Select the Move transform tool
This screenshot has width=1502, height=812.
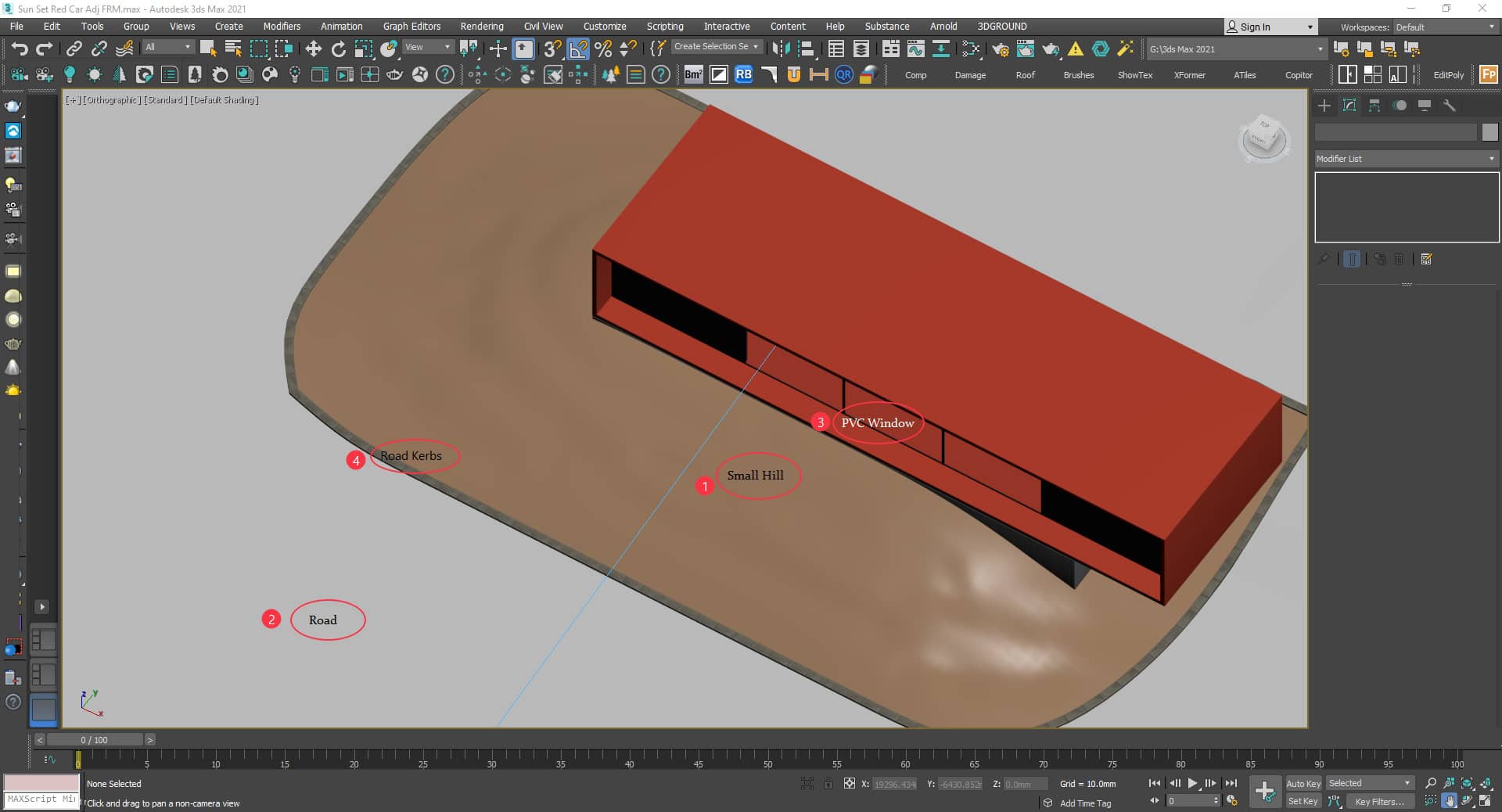[313, 49]
